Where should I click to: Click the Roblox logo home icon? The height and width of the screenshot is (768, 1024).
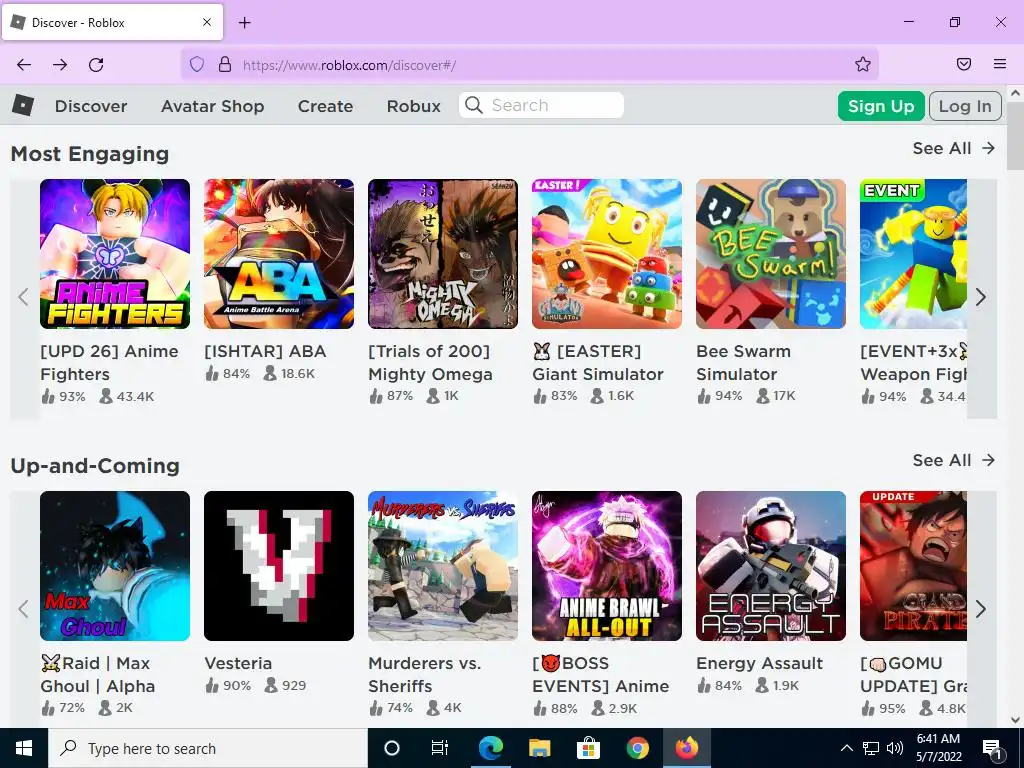tap(23, 105)
